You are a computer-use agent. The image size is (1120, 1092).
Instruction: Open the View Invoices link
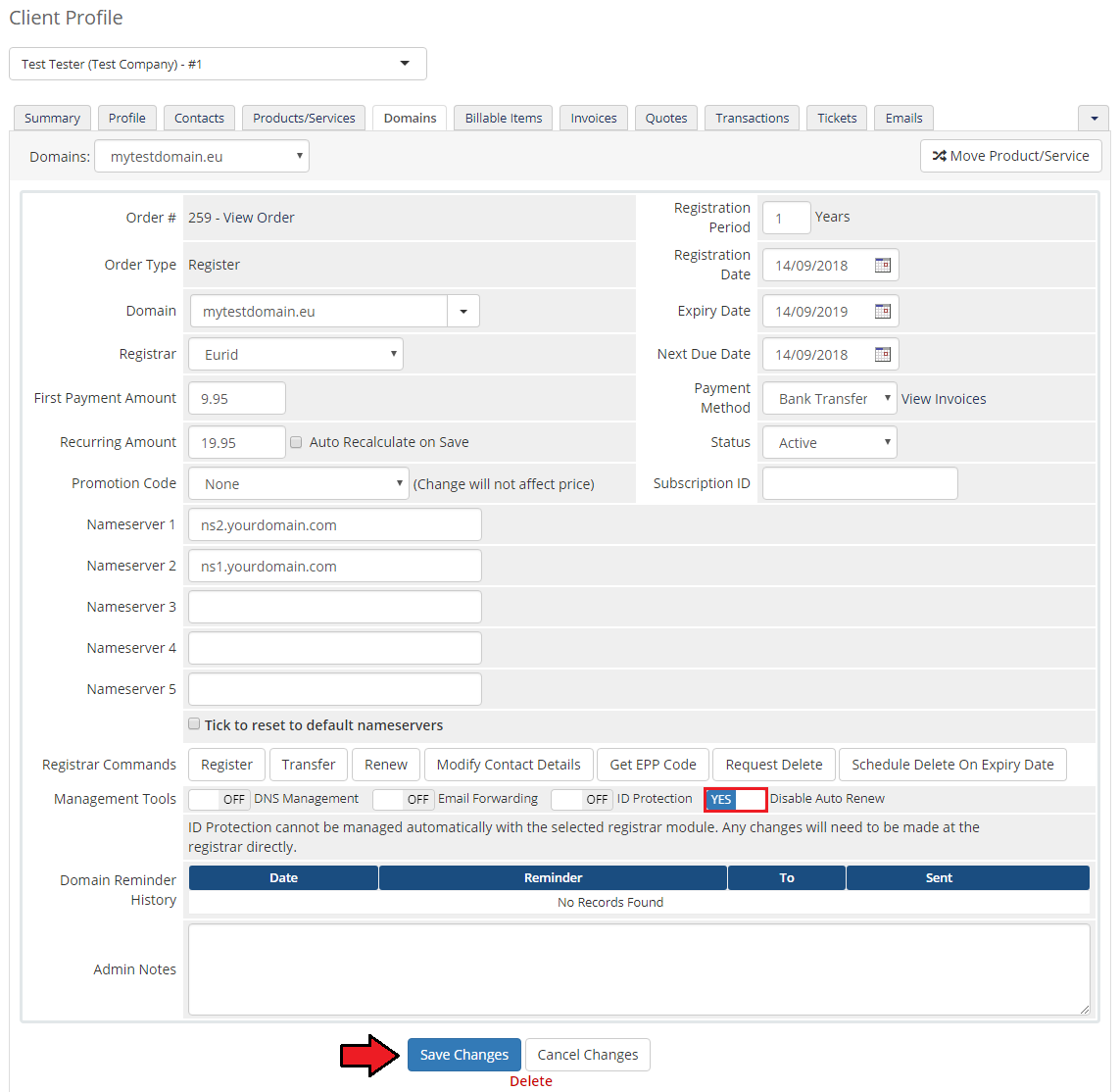pos(944,399)
